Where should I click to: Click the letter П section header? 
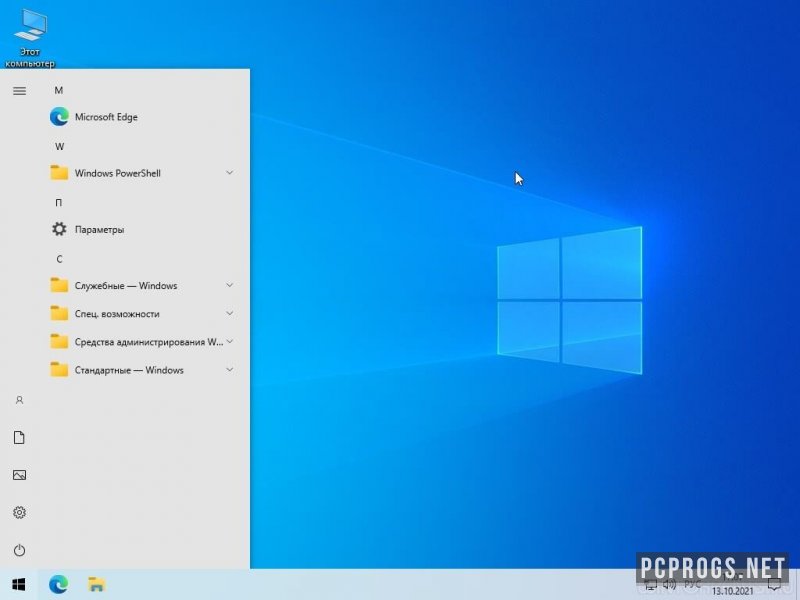click(x=59, y=203)
